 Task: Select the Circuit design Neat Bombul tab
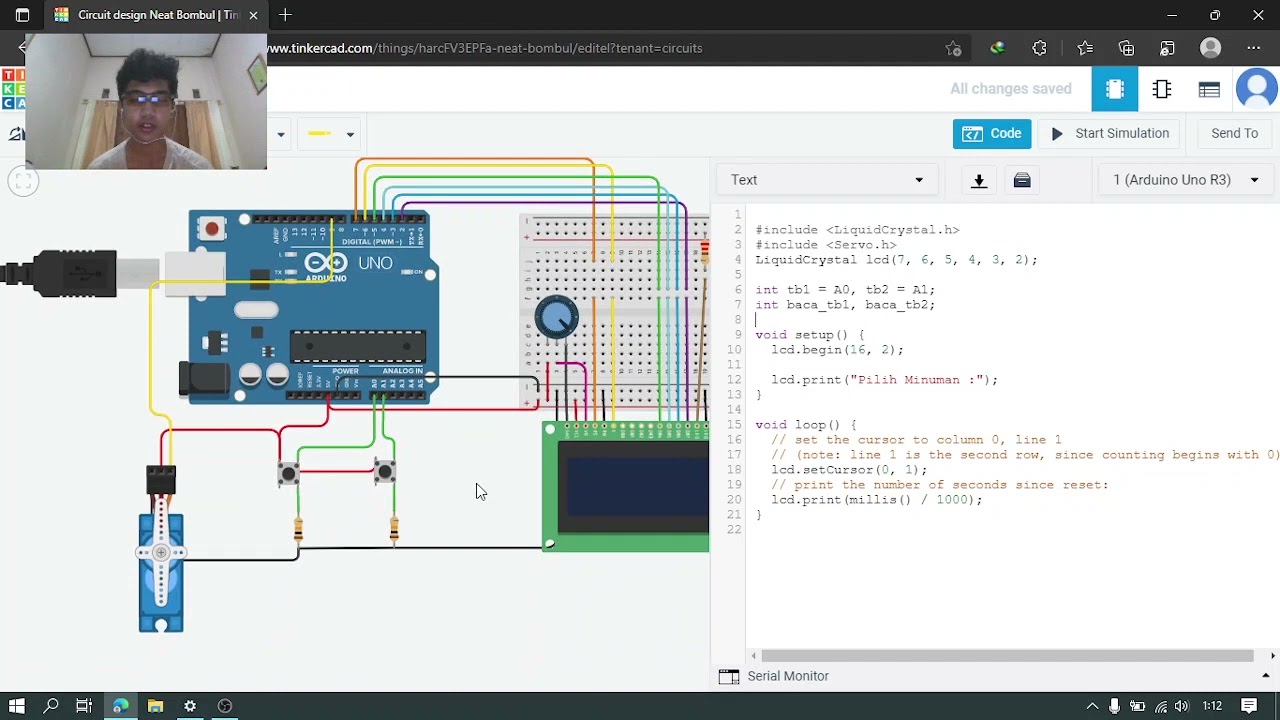[x=157, y=15]
